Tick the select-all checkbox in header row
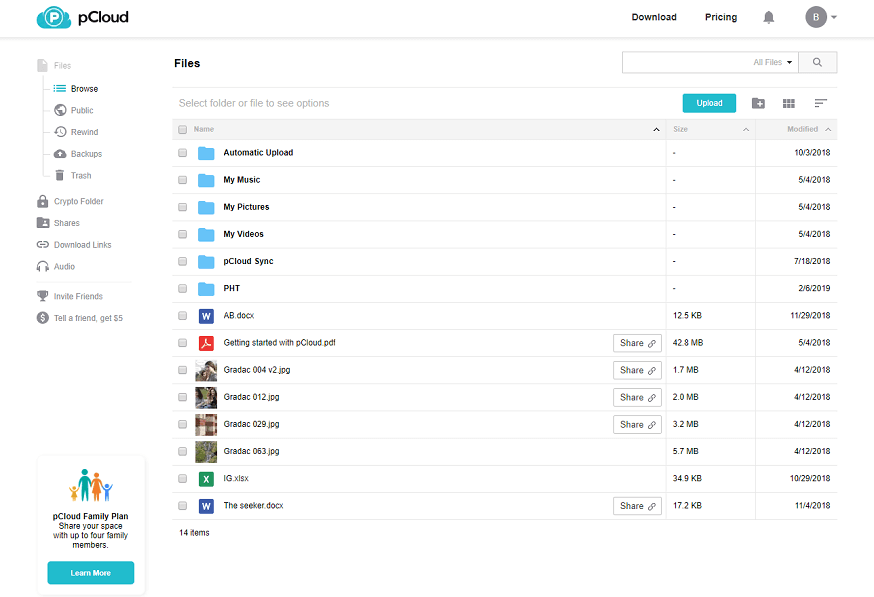 [182, 129]
